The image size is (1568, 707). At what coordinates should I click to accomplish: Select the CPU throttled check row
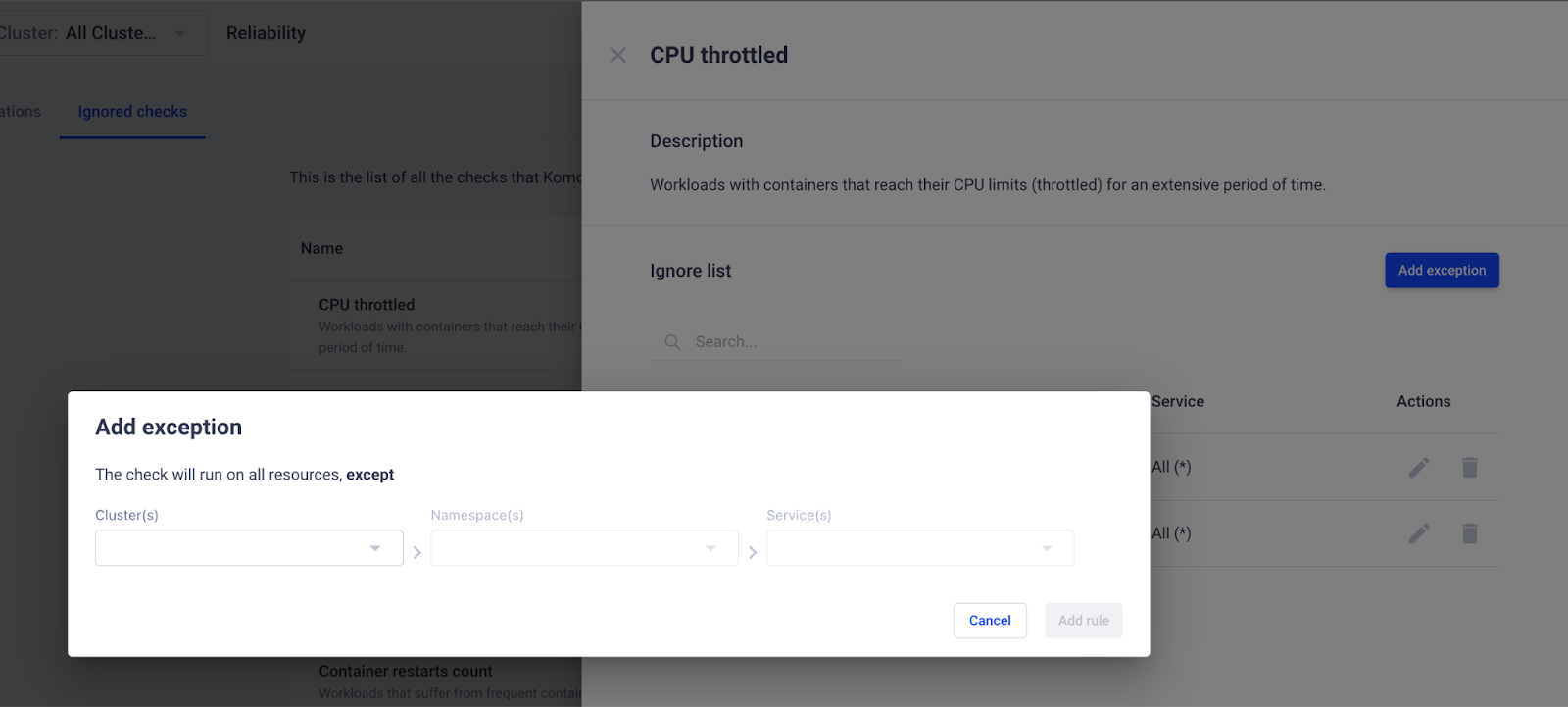436,326
